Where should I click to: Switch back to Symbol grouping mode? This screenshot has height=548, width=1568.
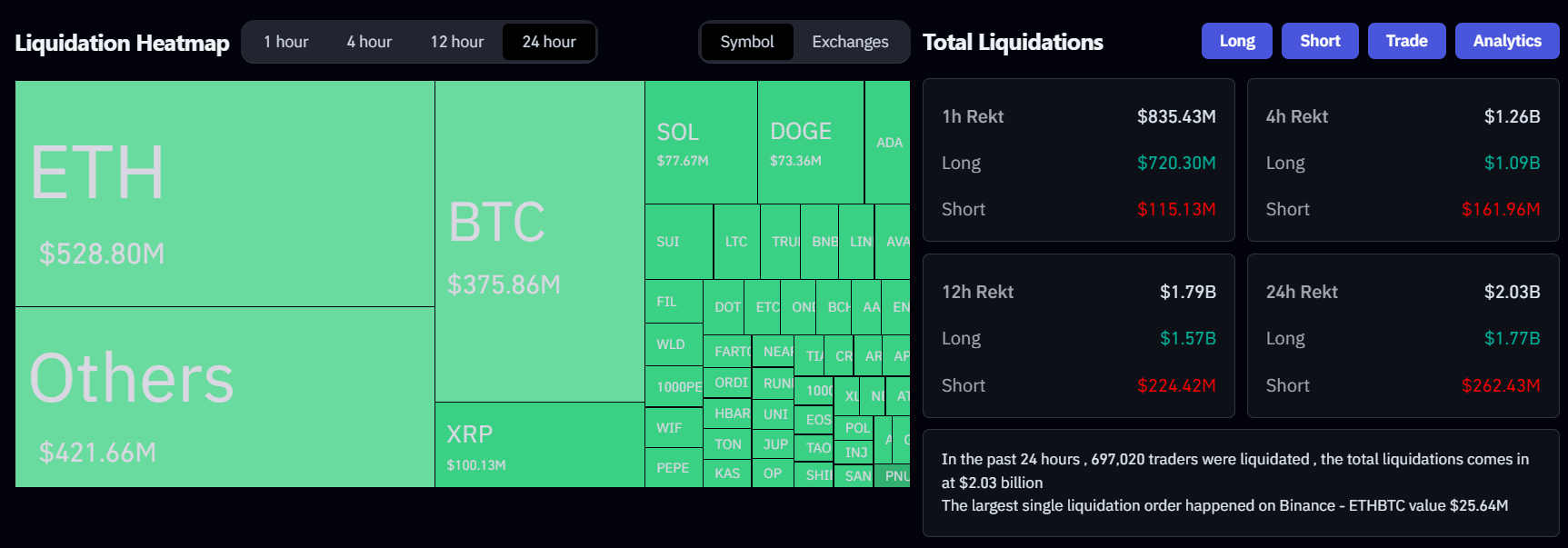pos(747,41)
